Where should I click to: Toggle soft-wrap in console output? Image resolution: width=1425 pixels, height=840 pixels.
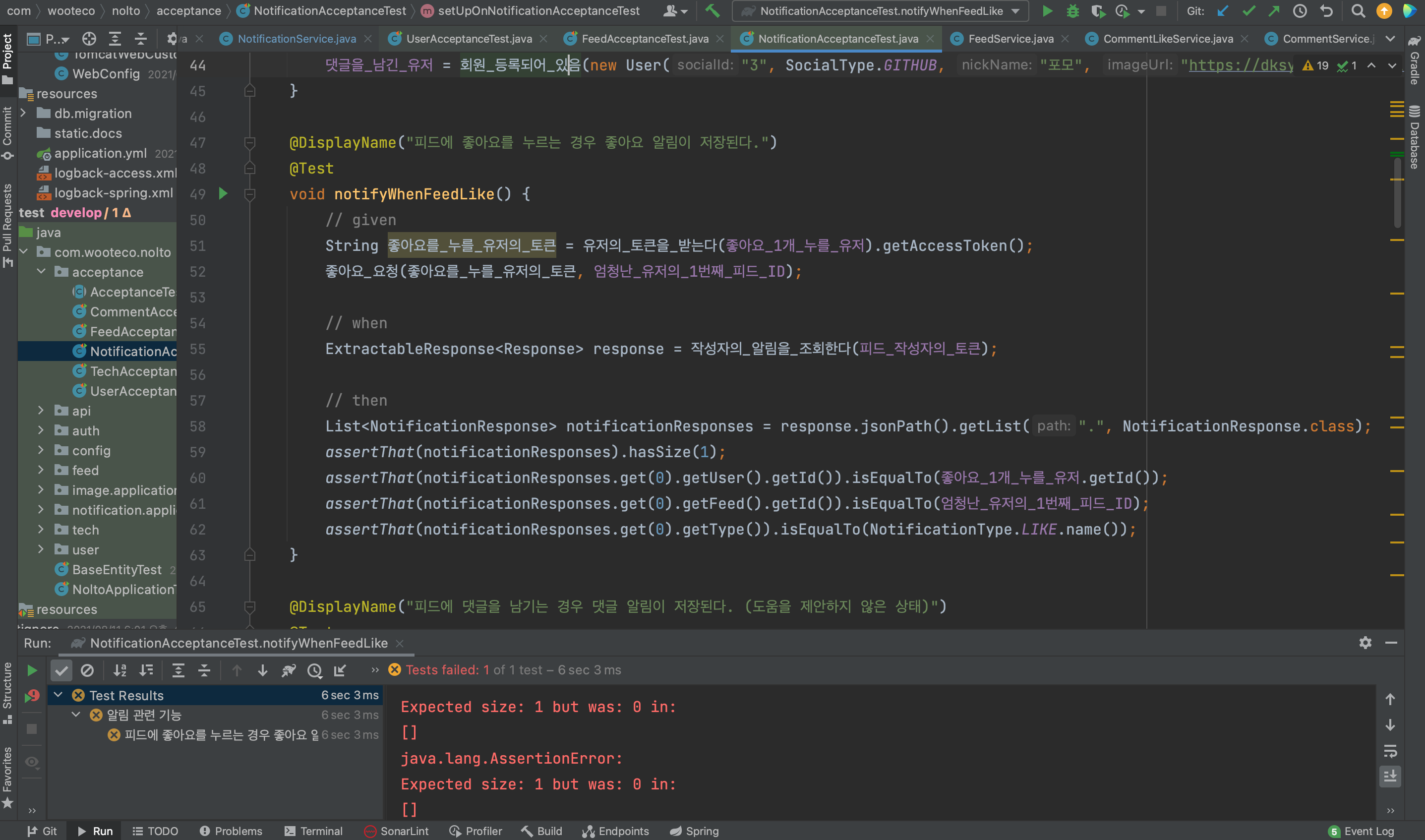1390,751
